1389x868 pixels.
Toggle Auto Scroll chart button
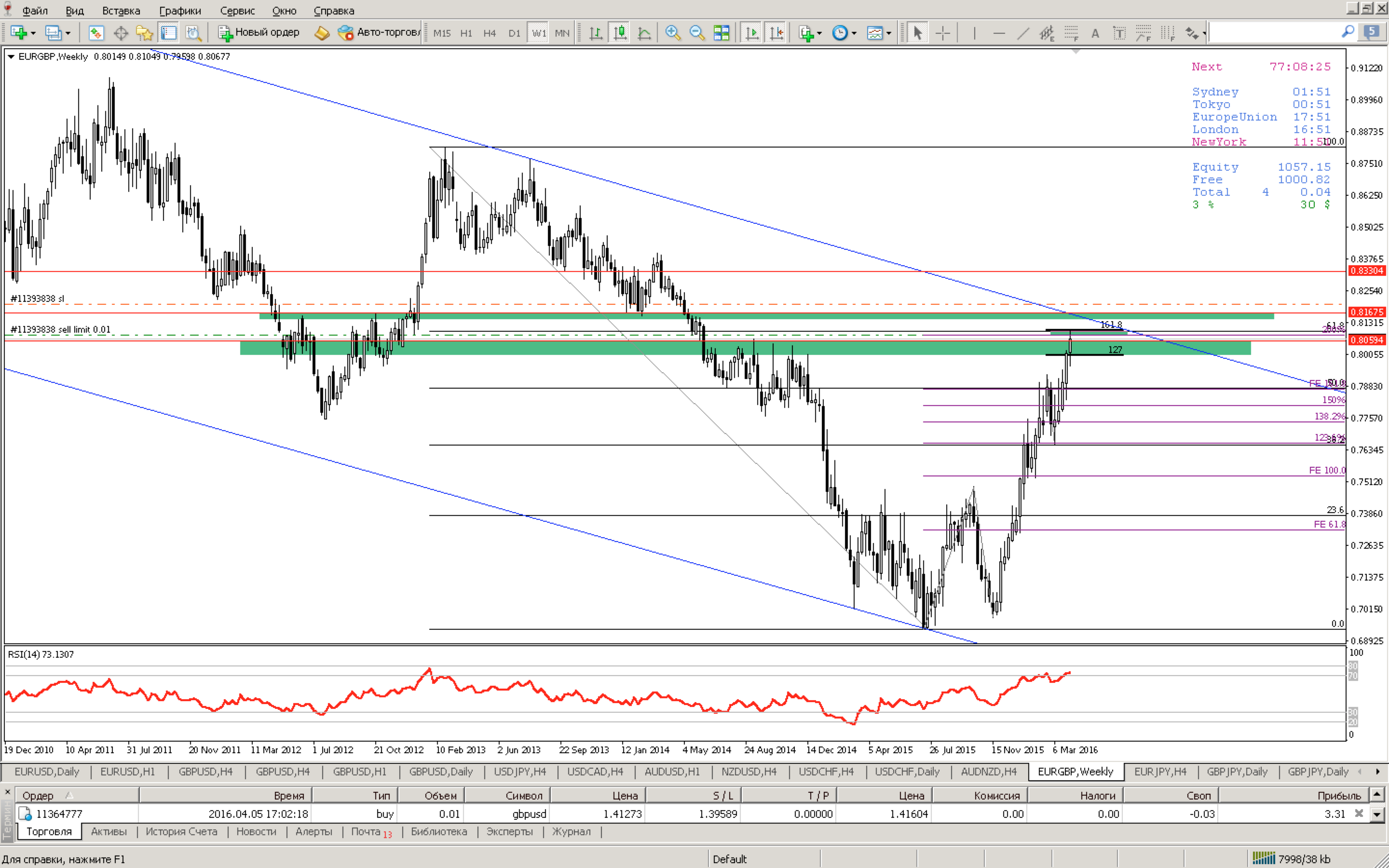pyautogui.click(x=752, y=33)
